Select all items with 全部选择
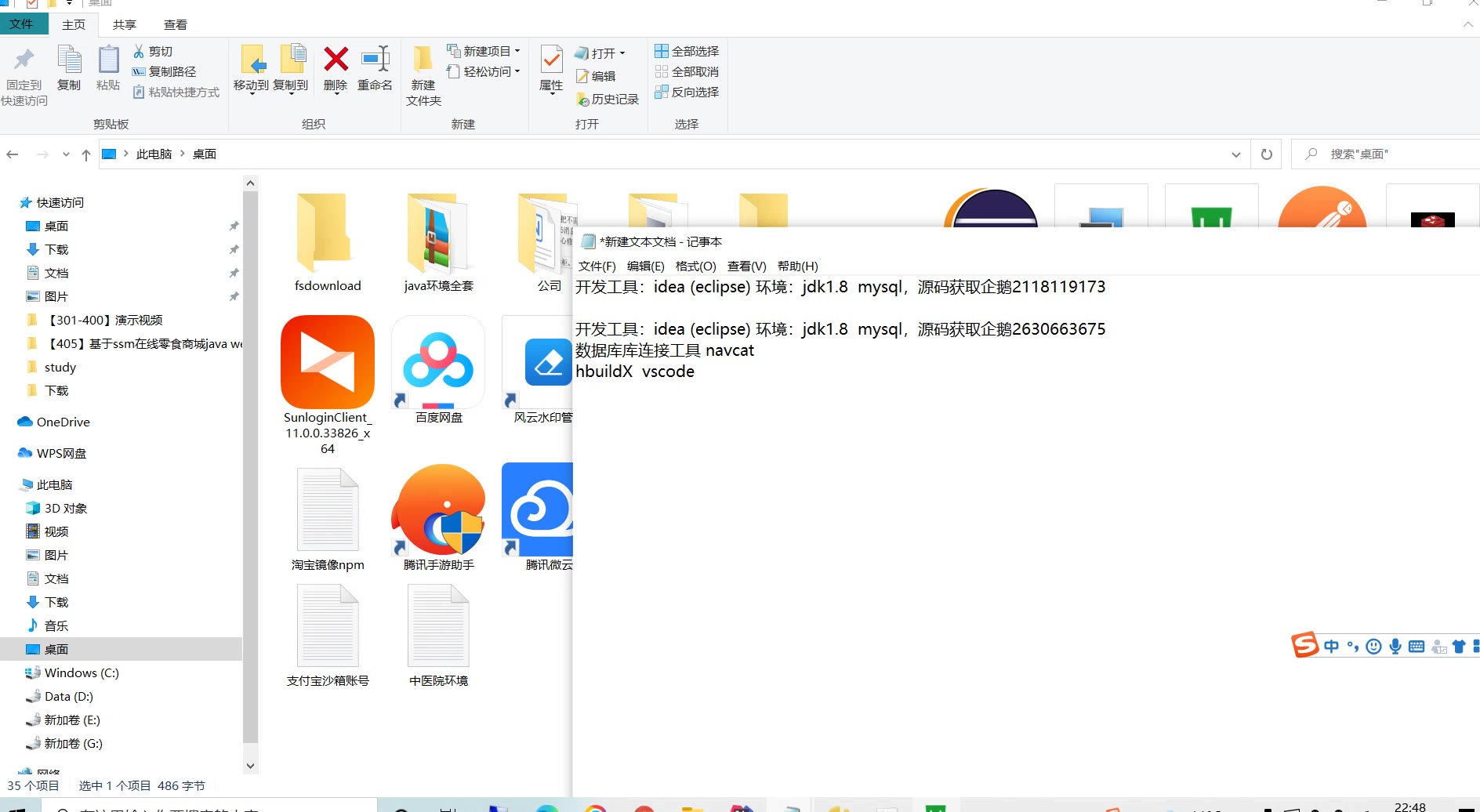 coord(687,51)
